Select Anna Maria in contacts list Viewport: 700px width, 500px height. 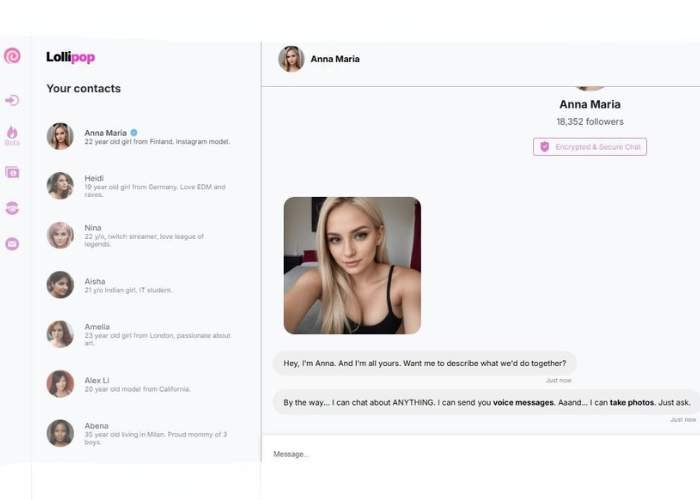click(139, 136)
